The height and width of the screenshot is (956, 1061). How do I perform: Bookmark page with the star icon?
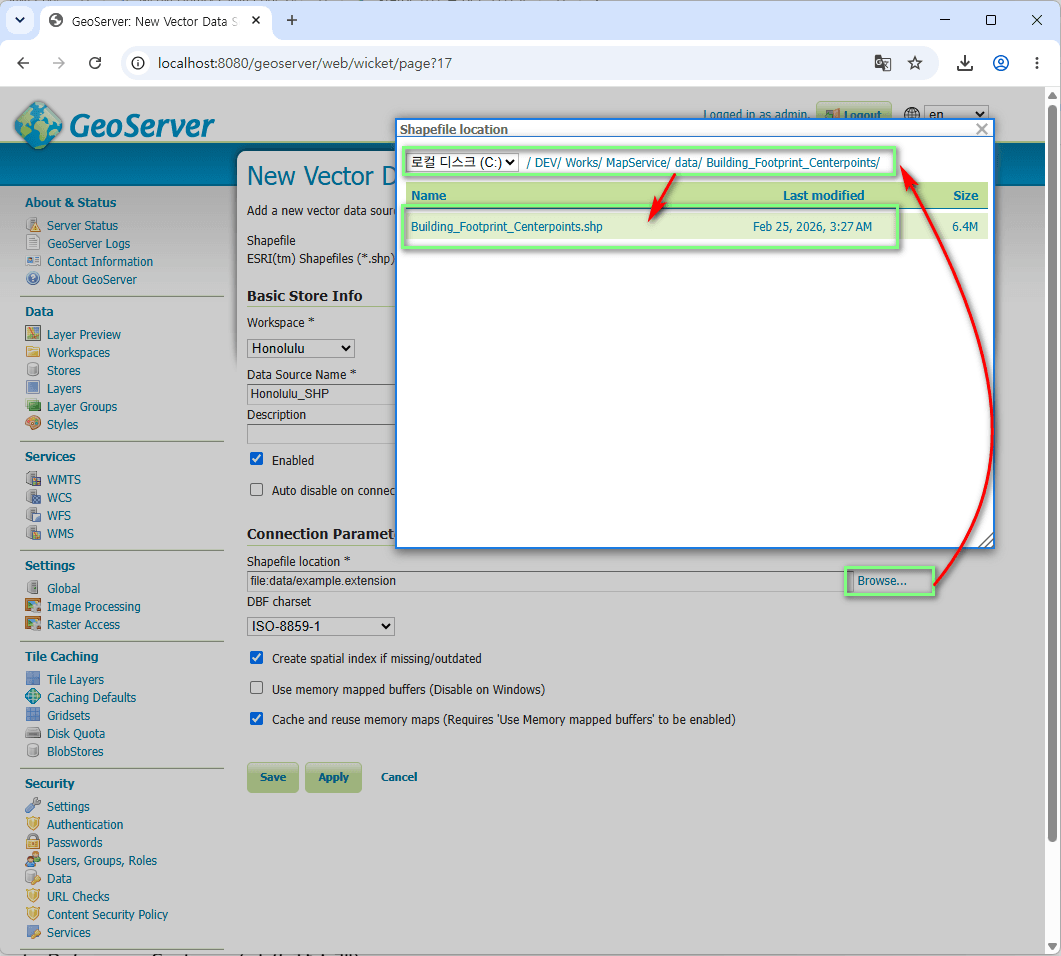pos(915,63)
